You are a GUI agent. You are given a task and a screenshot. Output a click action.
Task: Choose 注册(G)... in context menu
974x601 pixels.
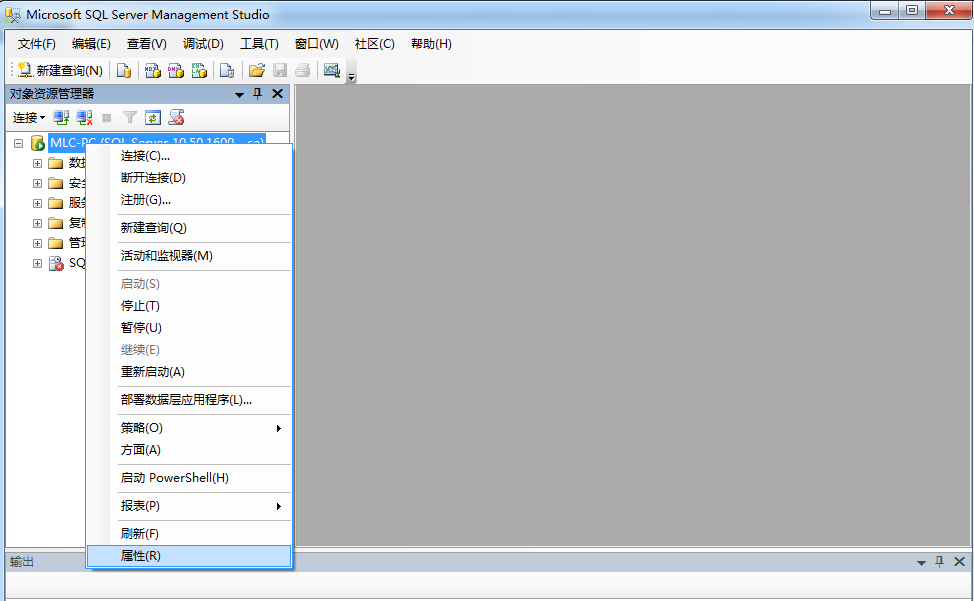(x=189, y=200)
